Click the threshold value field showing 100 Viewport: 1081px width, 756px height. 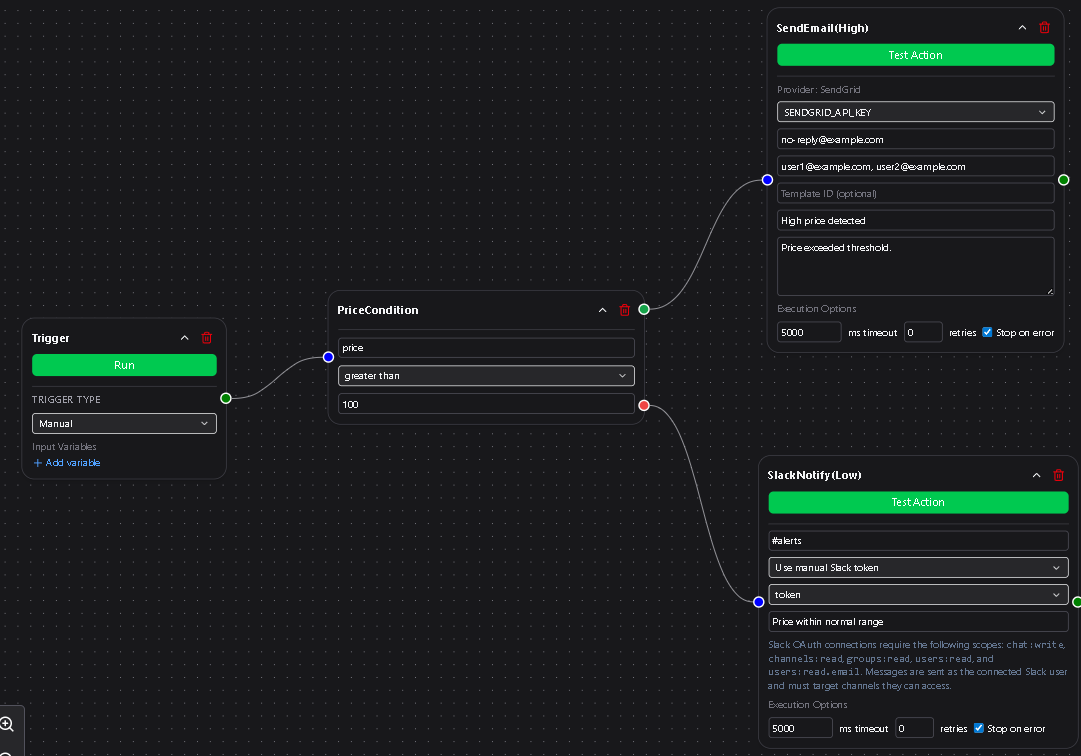[486, 404]
